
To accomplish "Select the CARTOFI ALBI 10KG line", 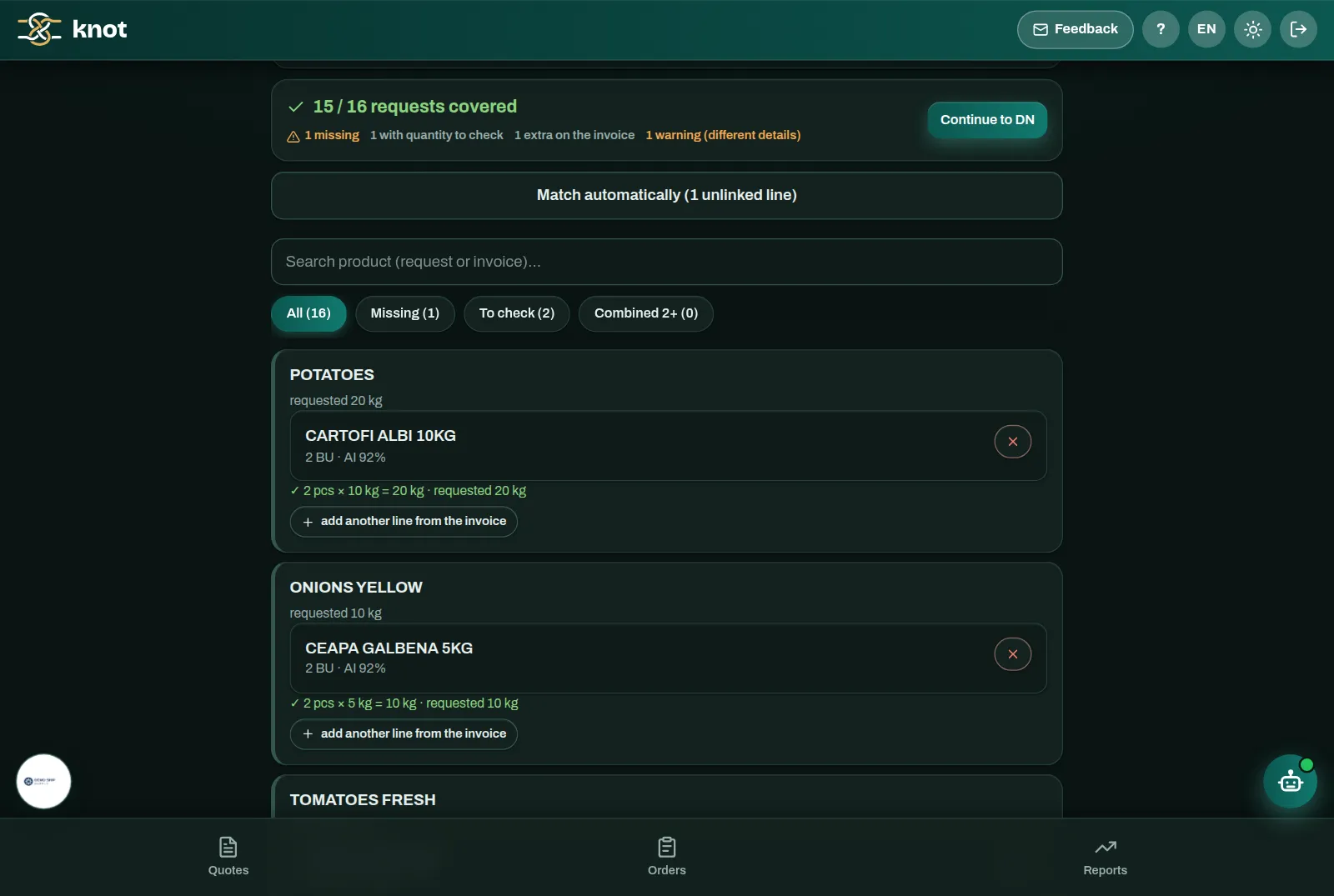I will (x=668, y=446).
